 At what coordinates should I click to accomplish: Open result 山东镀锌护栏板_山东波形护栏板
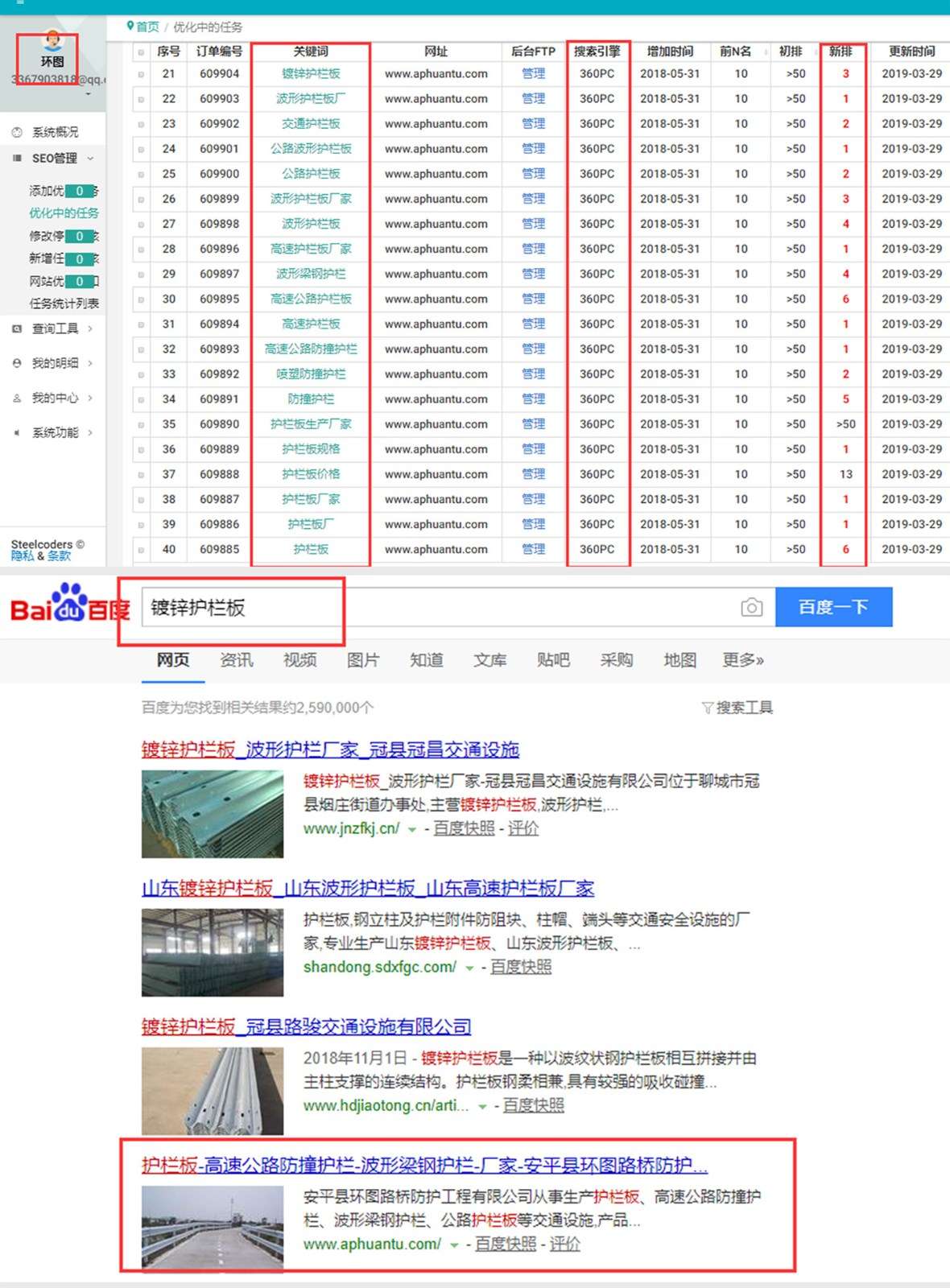click(x=368, y=889)
